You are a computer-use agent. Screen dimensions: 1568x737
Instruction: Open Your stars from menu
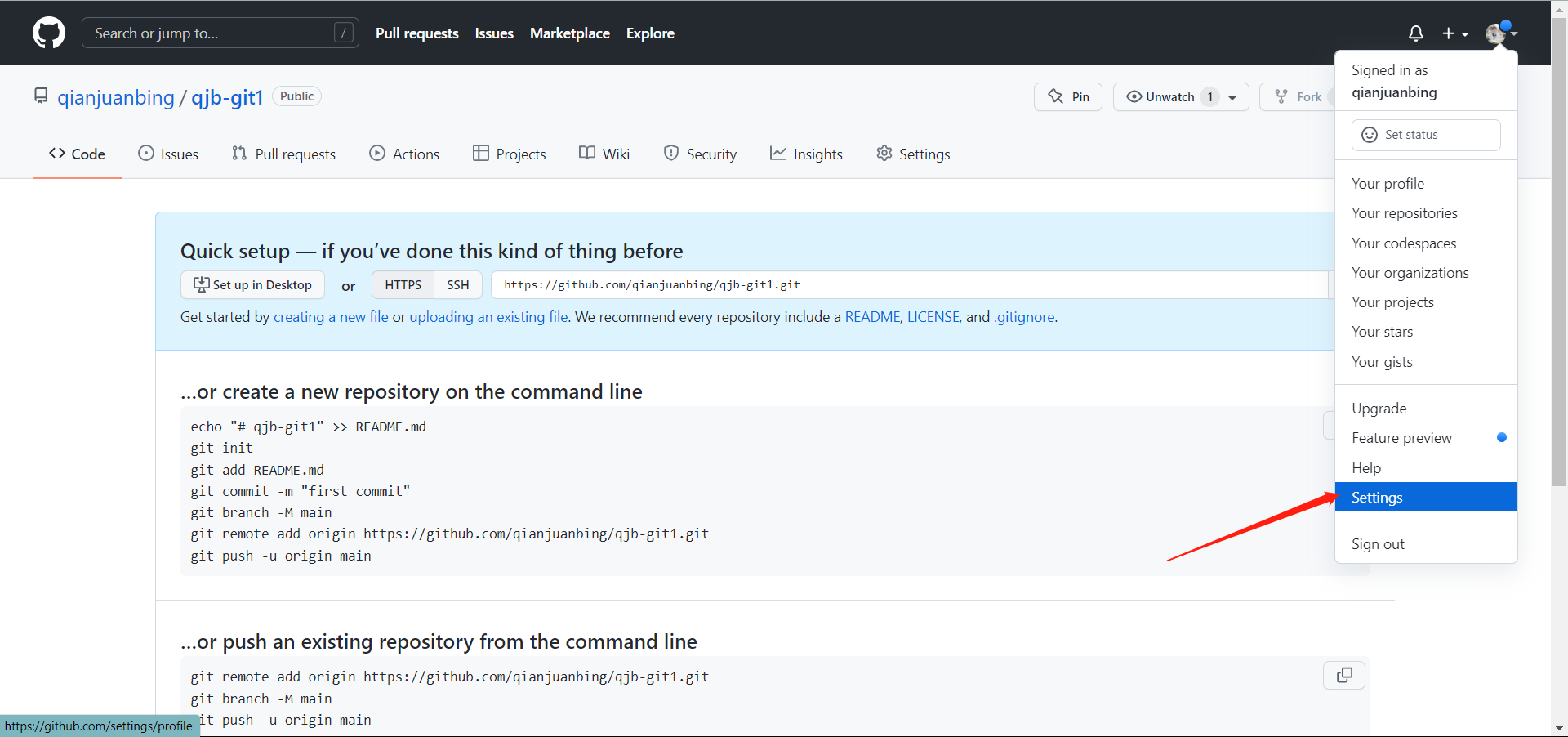coord(1426,332)
